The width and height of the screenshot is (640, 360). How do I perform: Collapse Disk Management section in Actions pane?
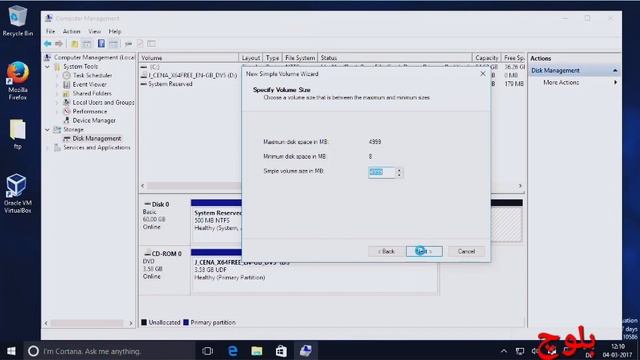[615, 71]
